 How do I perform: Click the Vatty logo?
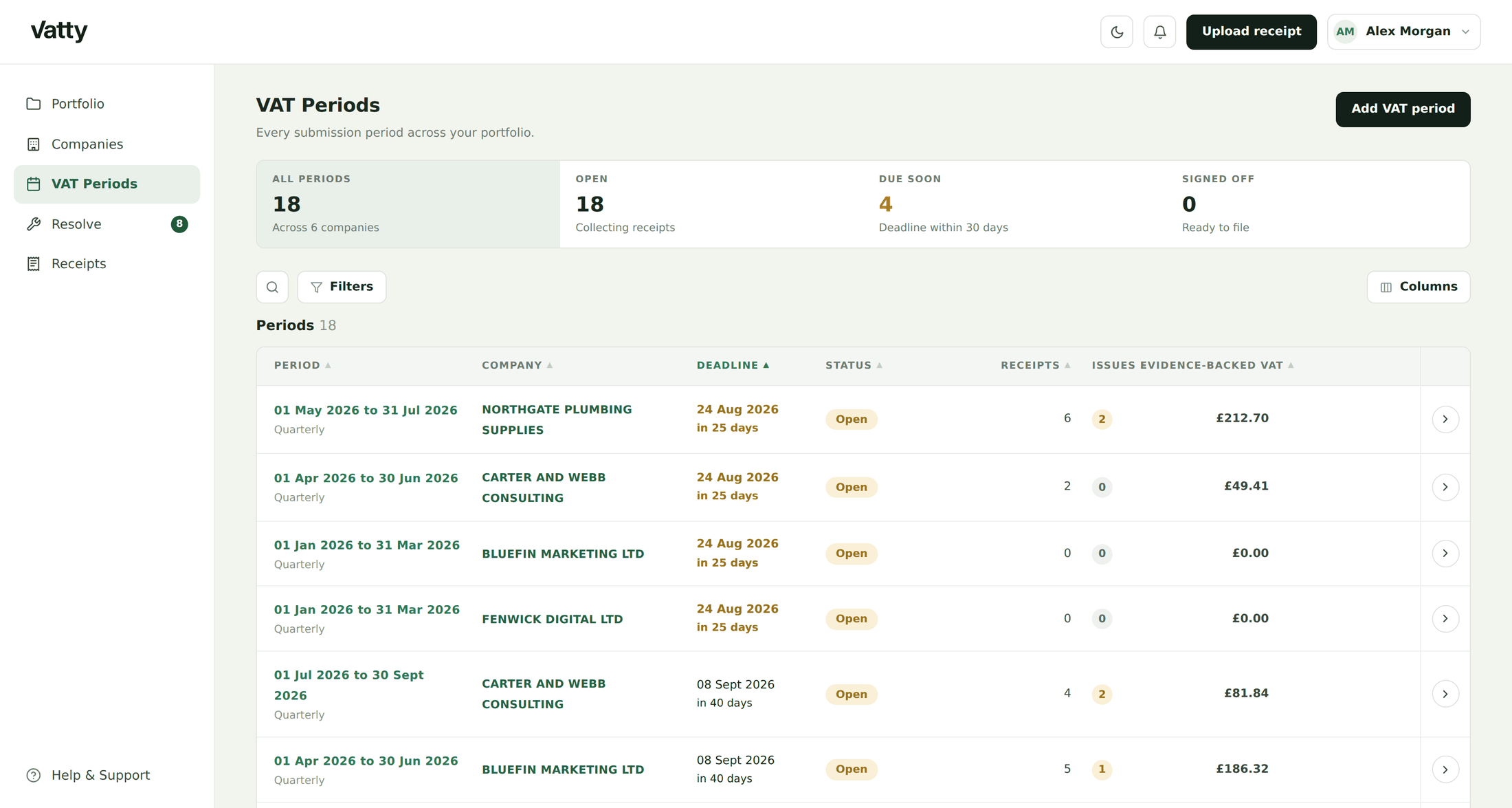pyautogui.click(x=59, y=31)
